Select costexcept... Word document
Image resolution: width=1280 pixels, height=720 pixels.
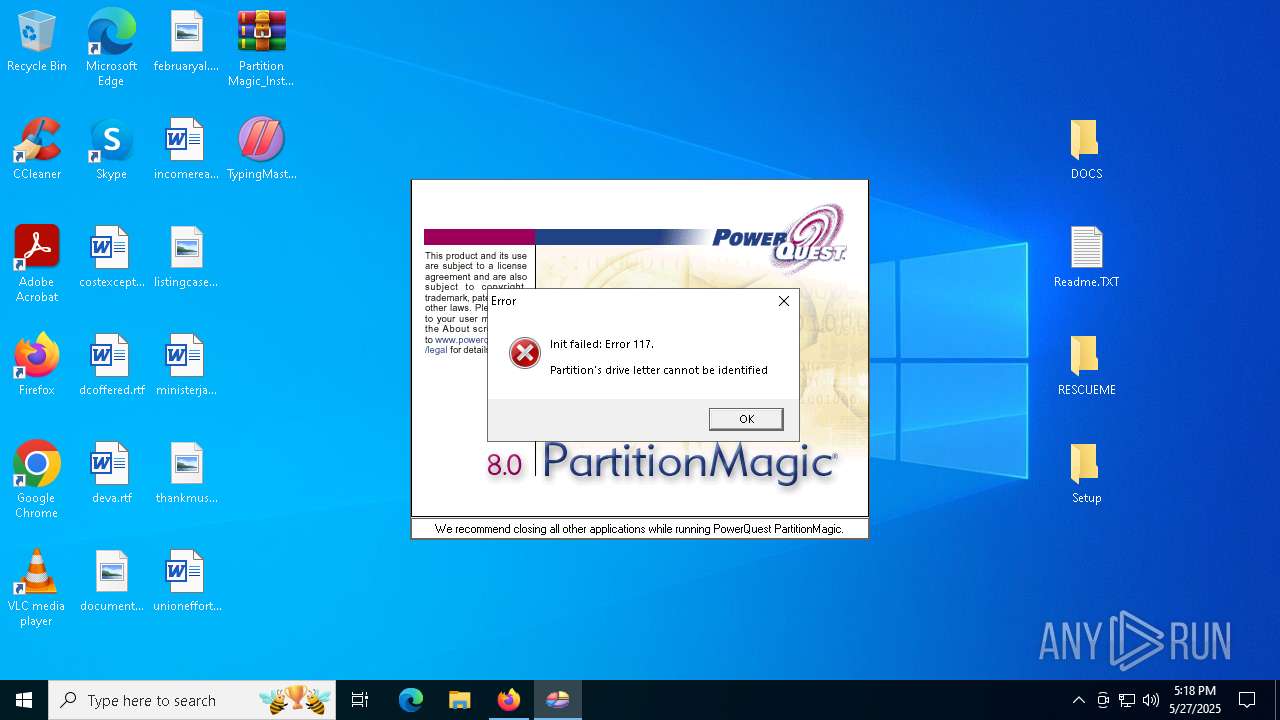[x=111, y=258]
